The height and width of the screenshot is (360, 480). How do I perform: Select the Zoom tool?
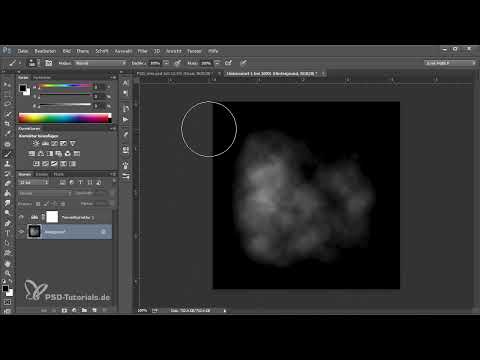point(7,274)
